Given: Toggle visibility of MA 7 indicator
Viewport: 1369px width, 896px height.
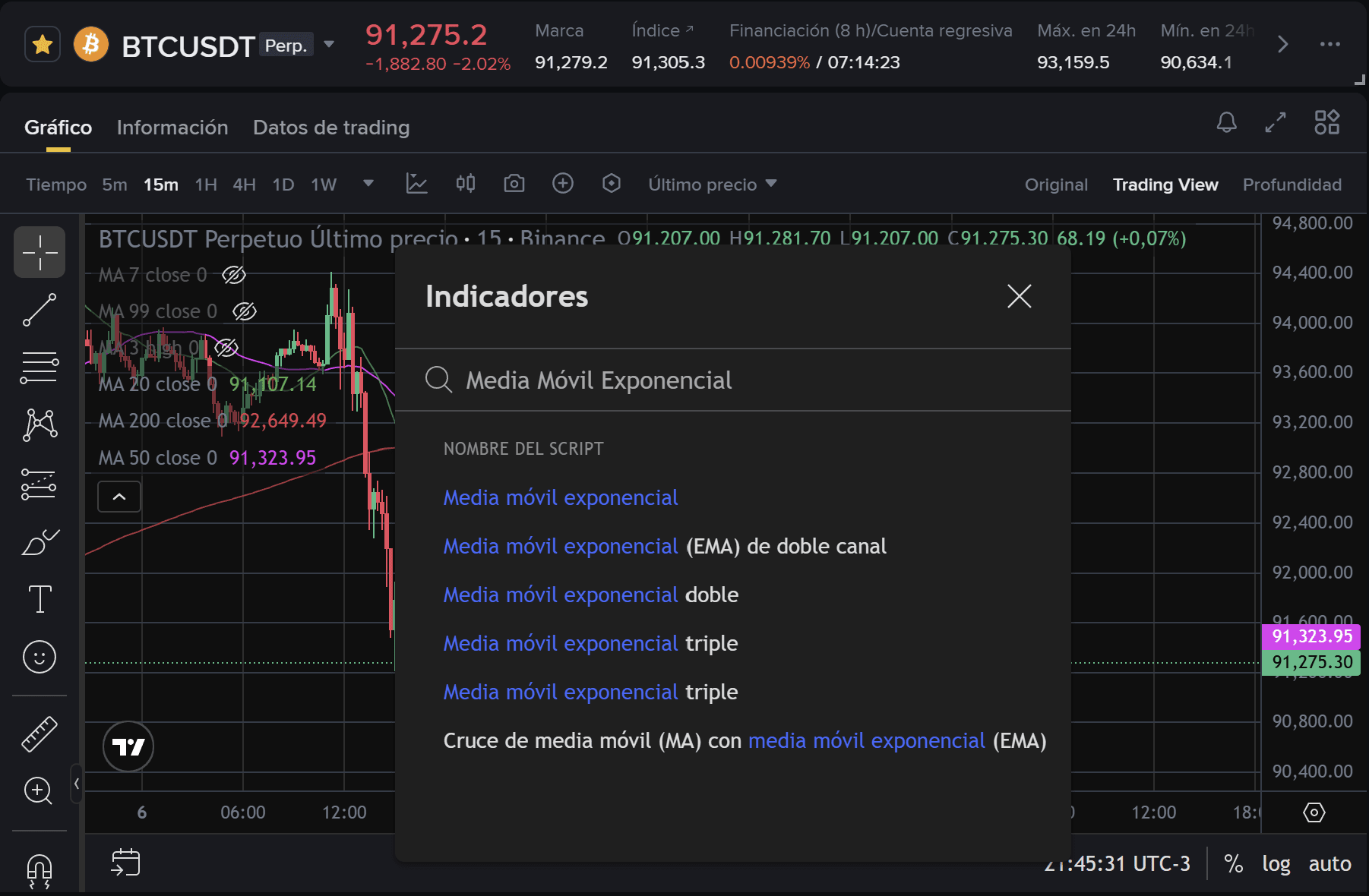Looking at the screenshot, I should click(234, 275).
